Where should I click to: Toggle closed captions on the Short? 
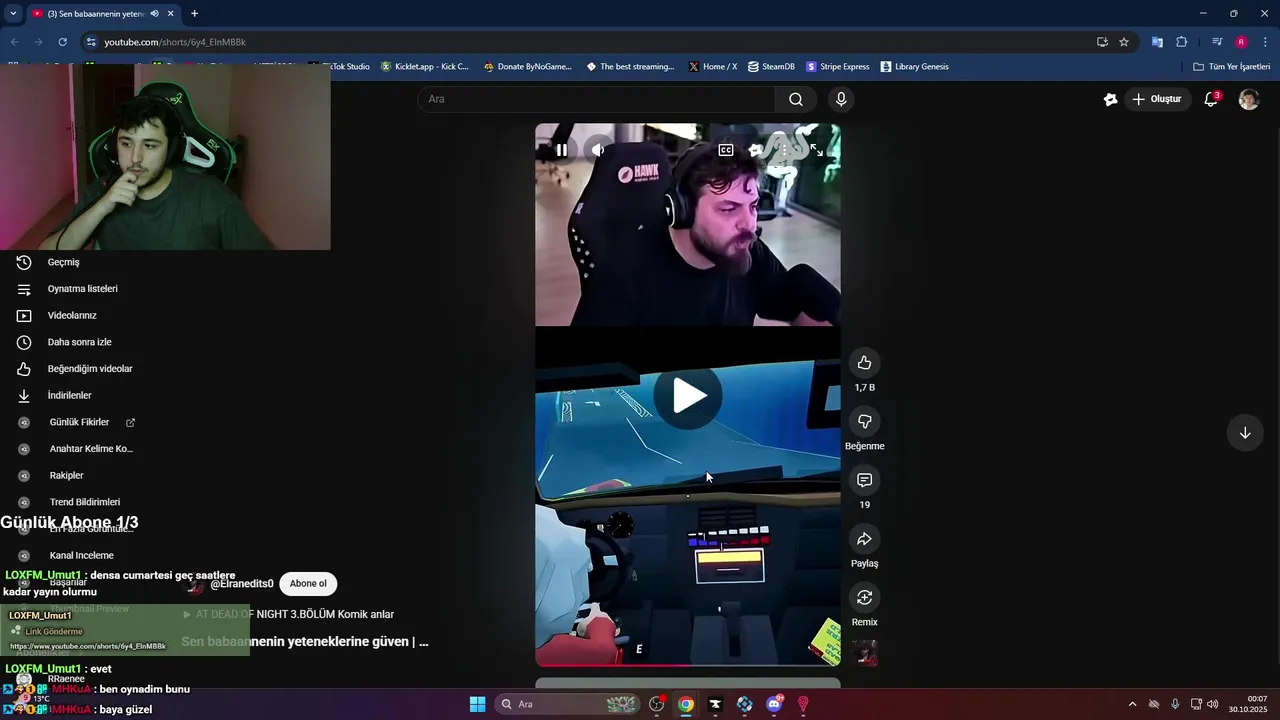726,150
